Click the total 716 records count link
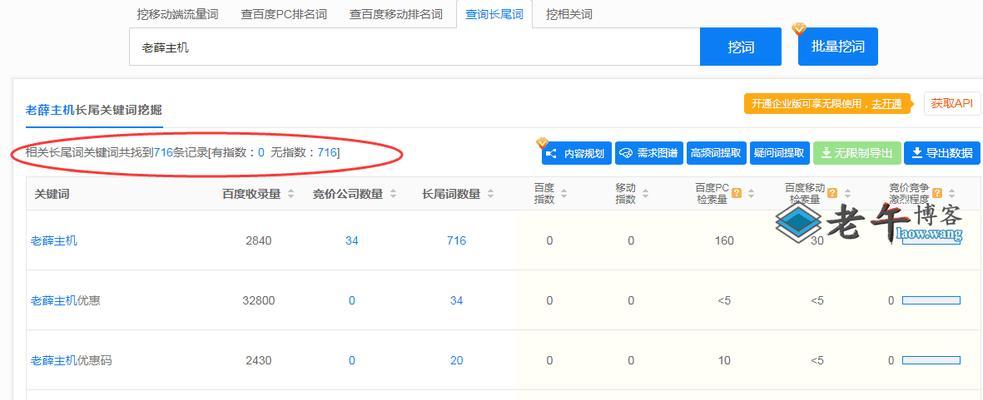Viewport: 983px width, 400px height. 163,151
